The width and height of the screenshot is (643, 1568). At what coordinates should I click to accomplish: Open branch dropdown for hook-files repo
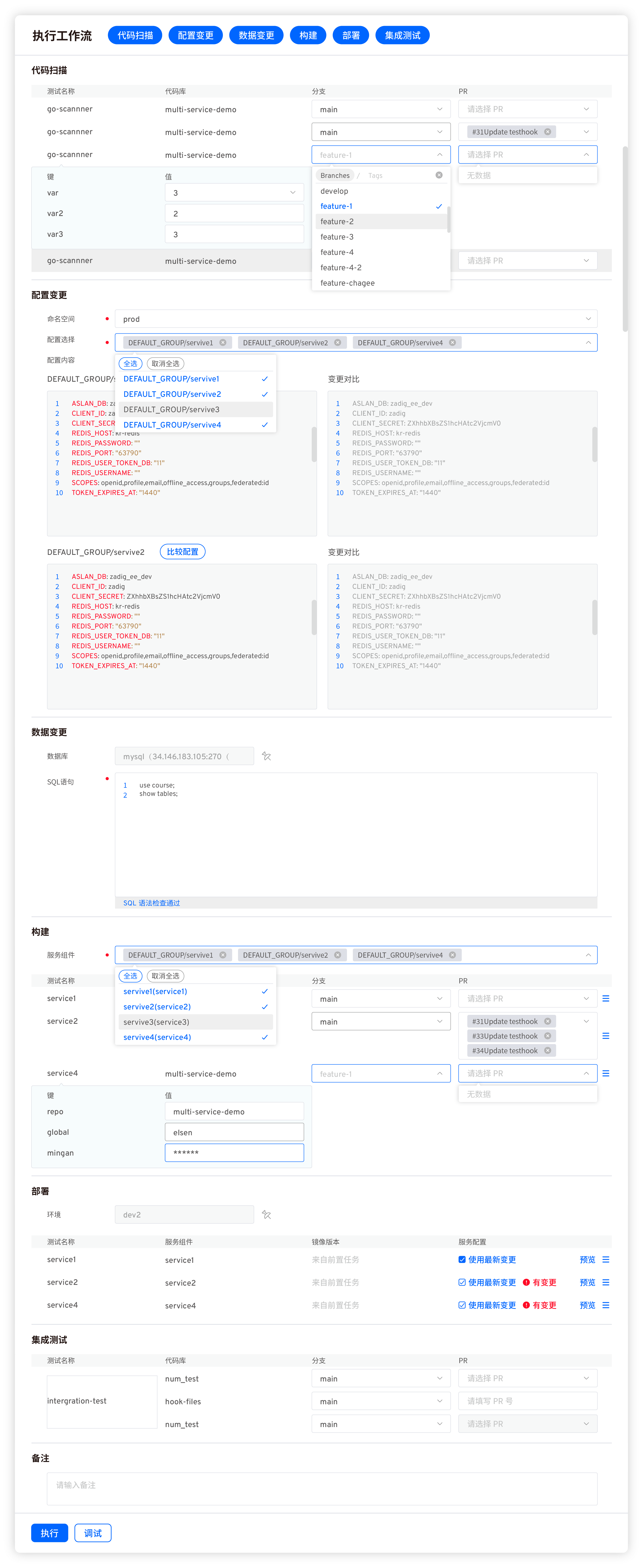click(x=381, y=1401)
